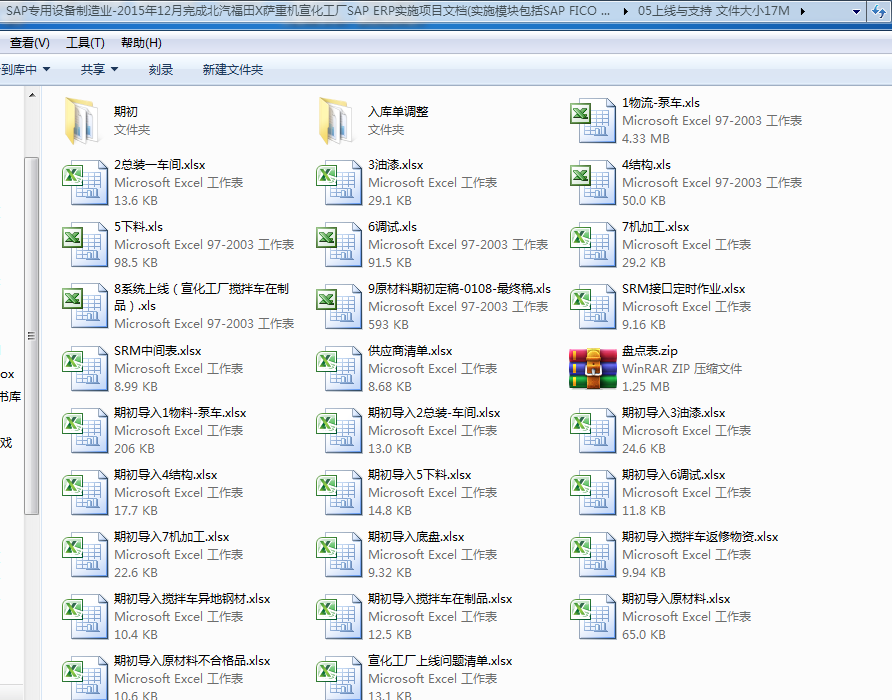Click the 供应商清单.xlsx file name

tap(410, 351)
